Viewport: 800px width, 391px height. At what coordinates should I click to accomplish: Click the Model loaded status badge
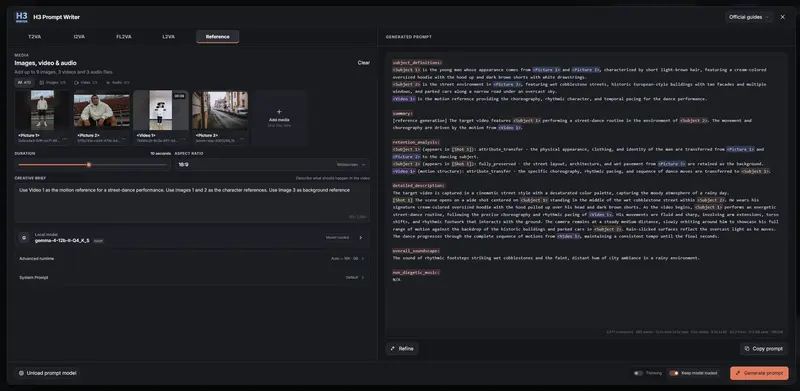coord(337,237)
